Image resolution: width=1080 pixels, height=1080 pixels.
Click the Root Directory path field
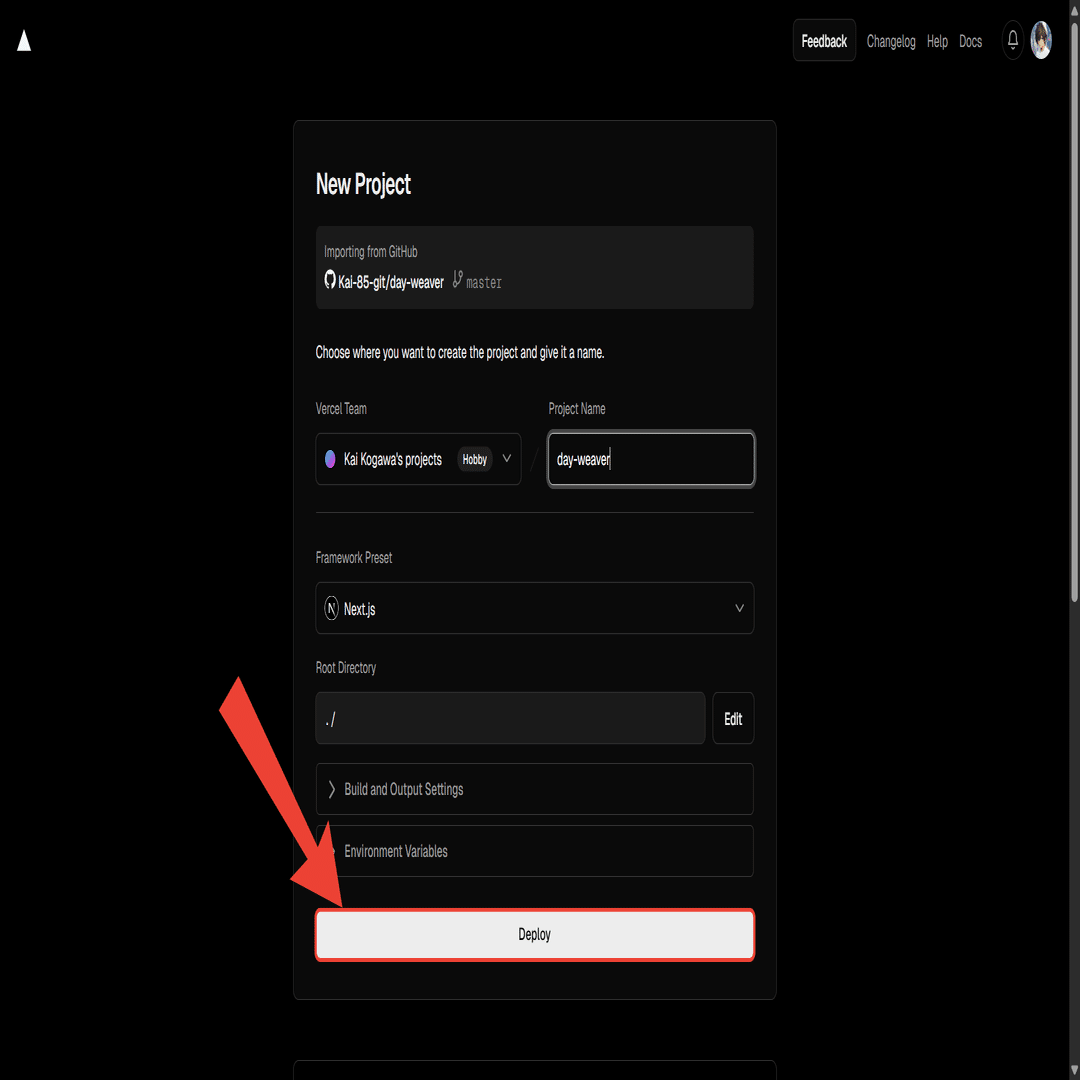coord(510,718)
